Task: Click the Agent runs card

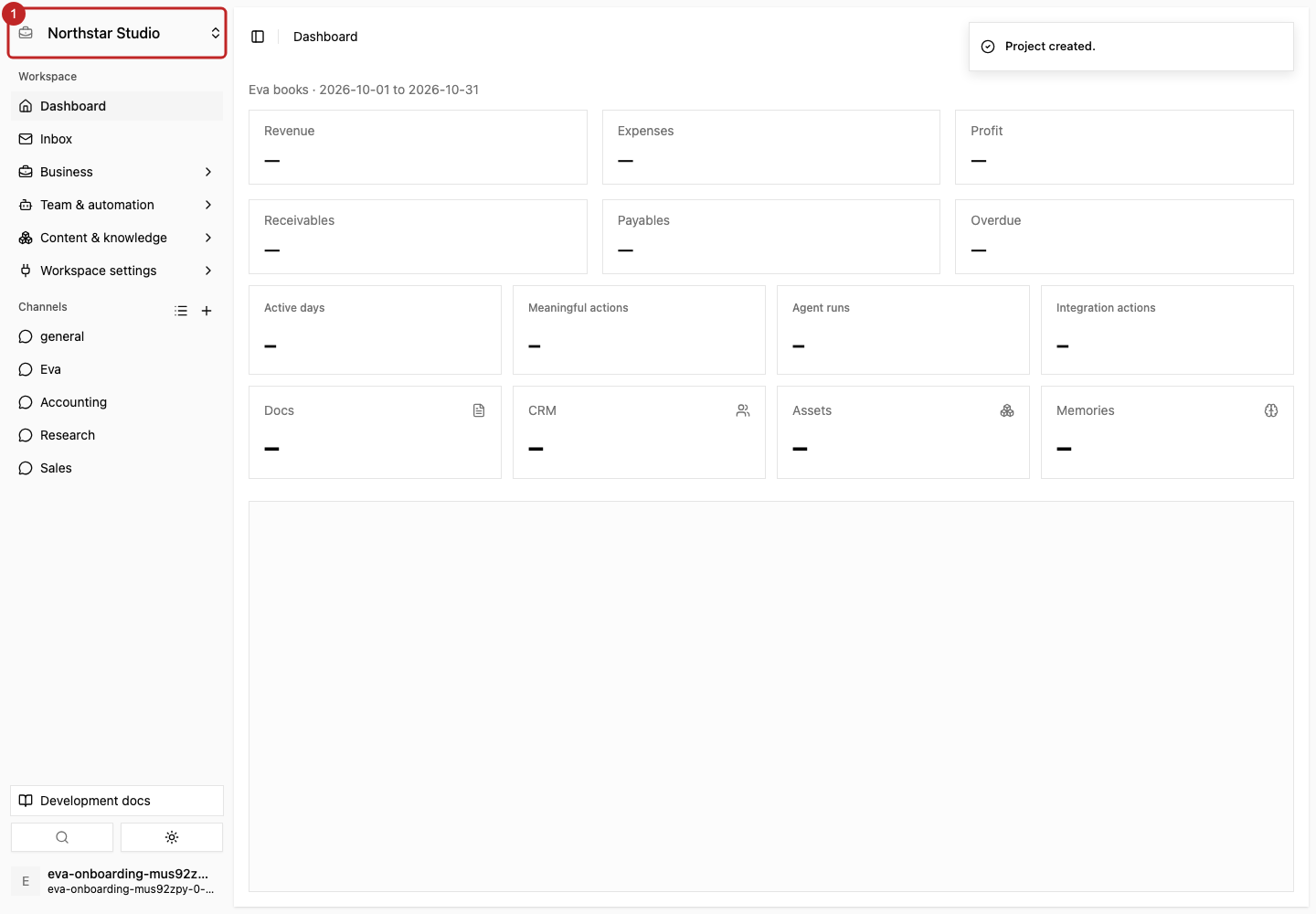Action: point(903,330)
